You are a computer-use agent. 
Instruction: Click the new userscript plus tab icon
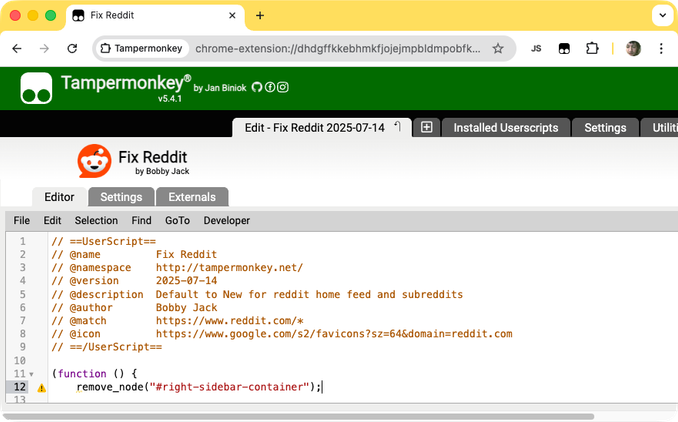[426, 128]
